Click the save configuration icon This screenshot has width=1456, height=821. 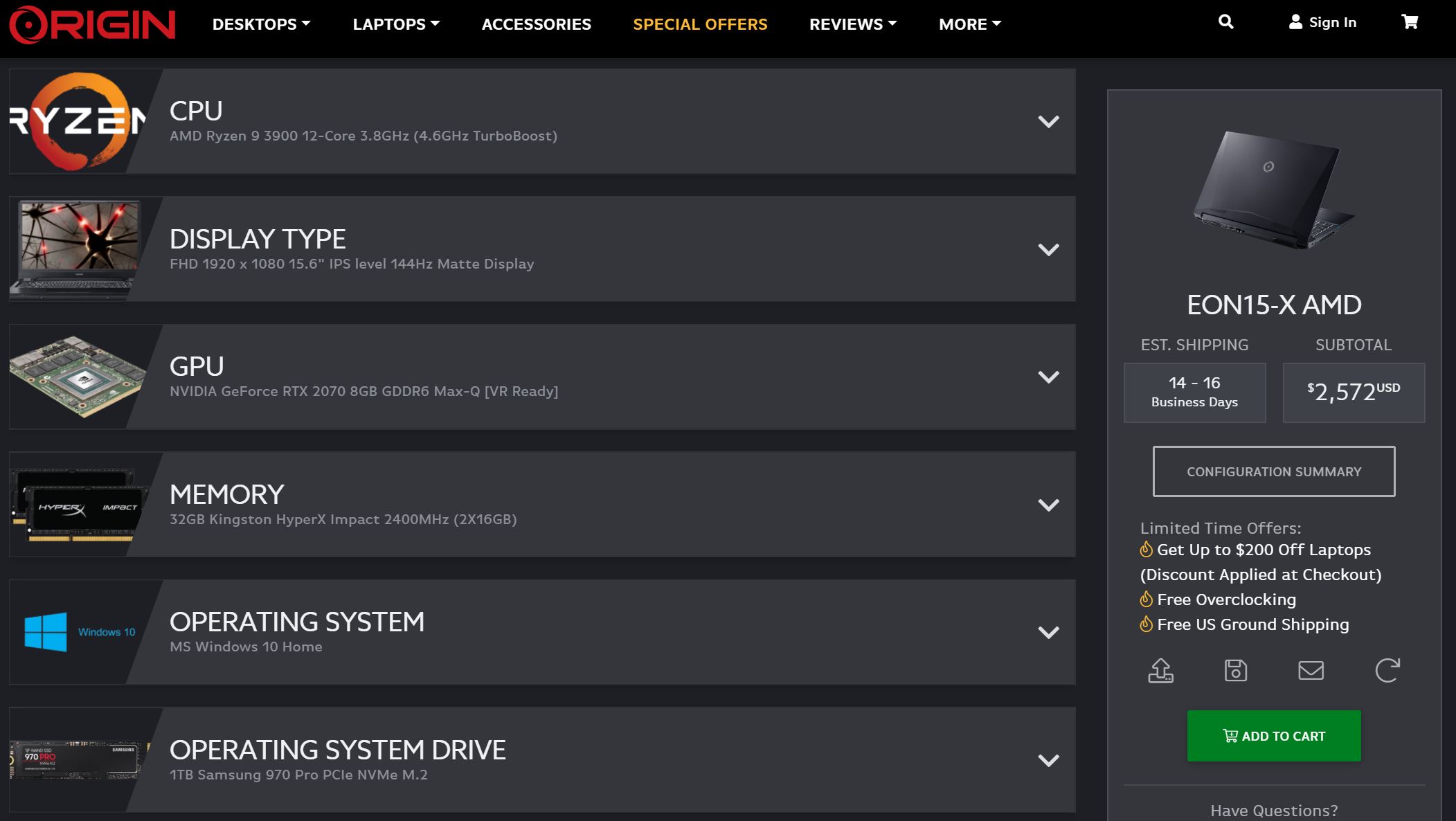click(x=1235, y=670)
